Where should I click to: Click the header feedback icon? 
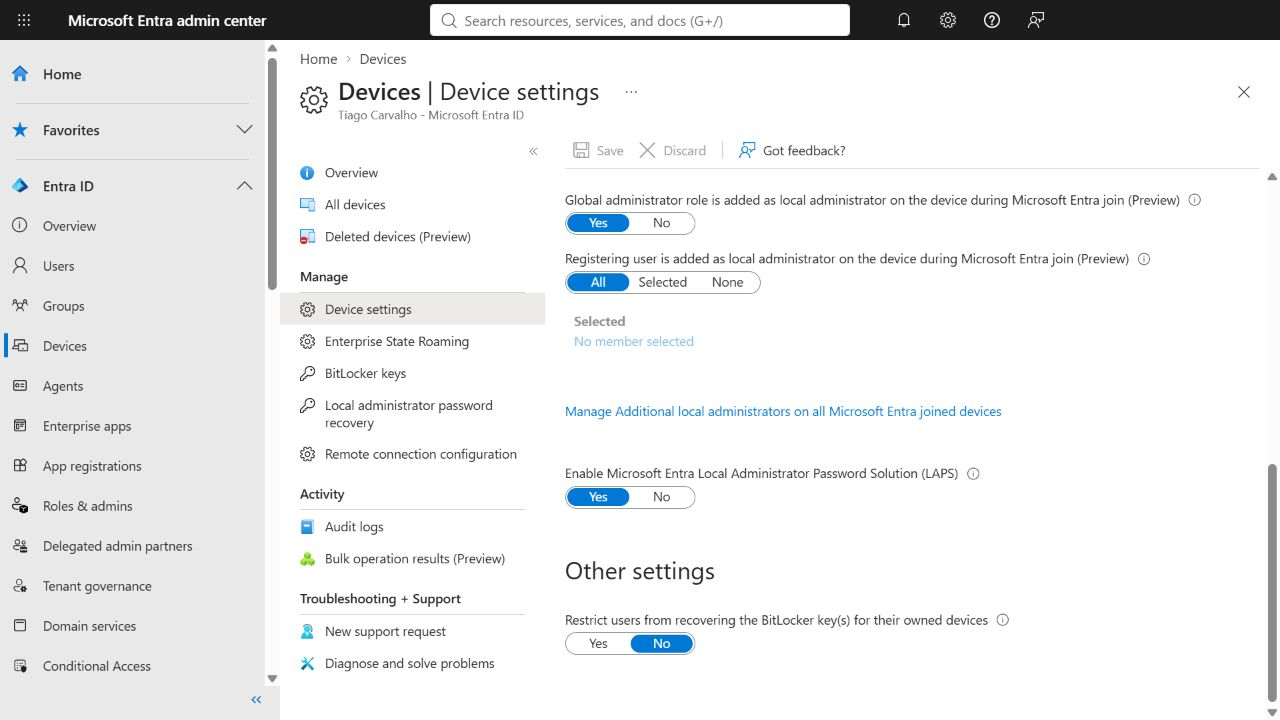1036,20
